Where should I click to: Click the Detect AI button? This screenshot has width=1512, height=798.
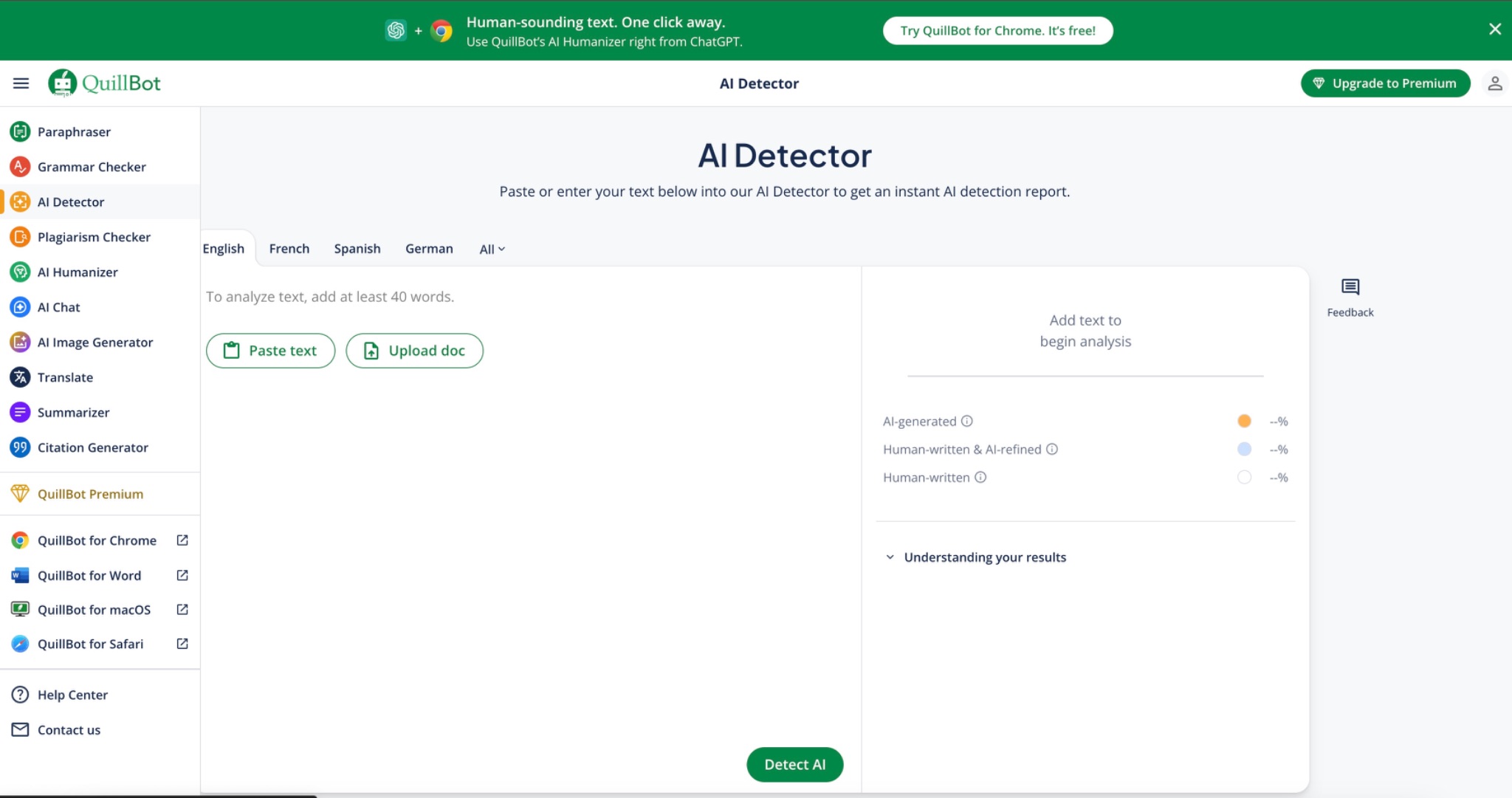[x=794, y=765]
